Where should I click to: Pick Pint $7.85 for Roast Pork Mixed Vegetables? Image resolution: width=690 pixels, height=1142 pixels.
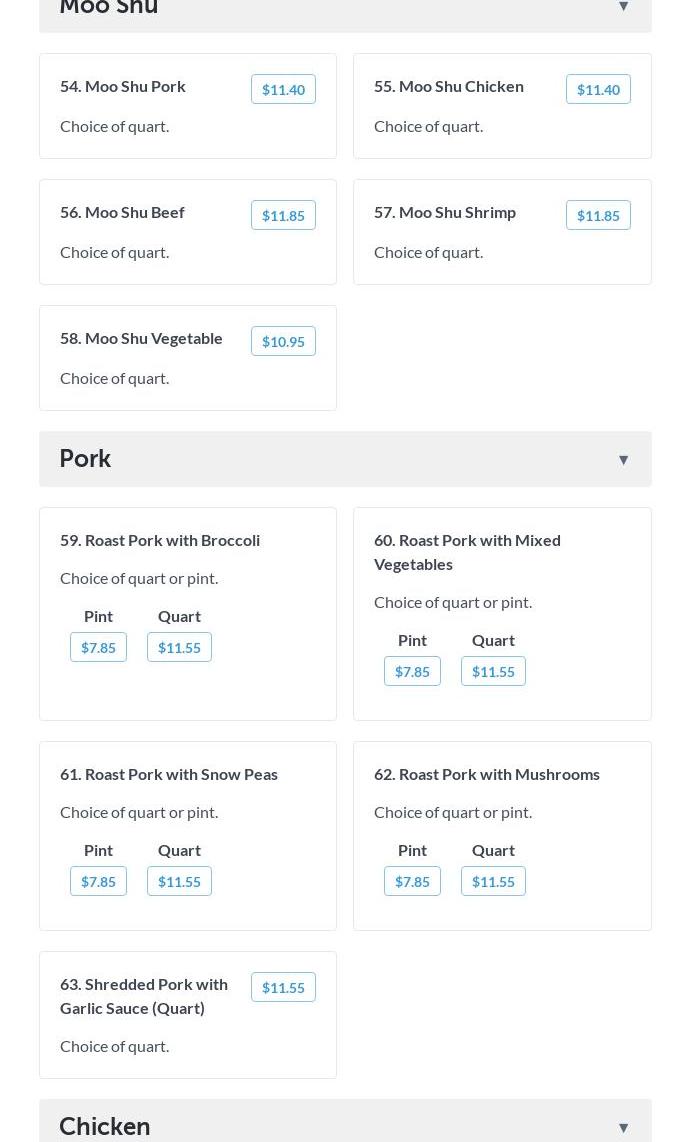[412, 672]
